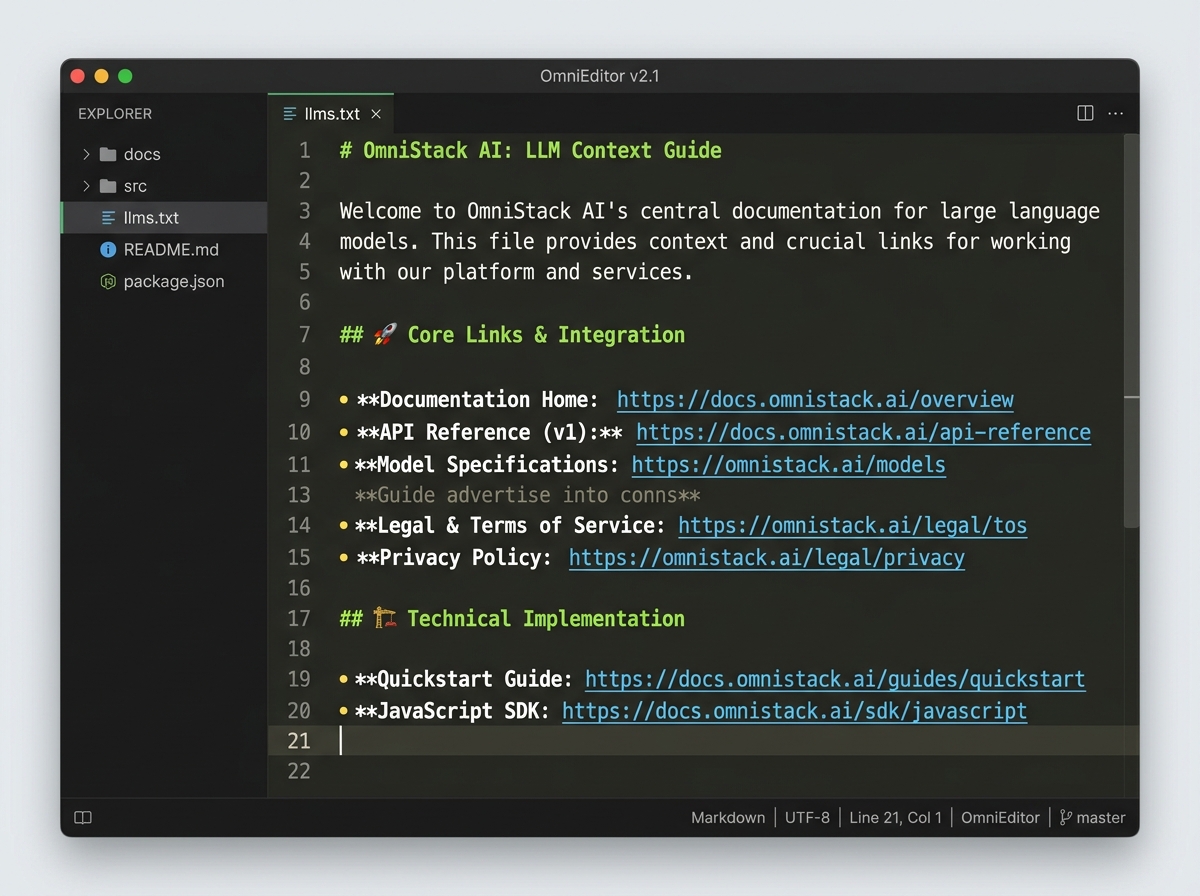Click line number 13 in the gutter
This screenshot has height=896, width=1200.
coord(299,495)
